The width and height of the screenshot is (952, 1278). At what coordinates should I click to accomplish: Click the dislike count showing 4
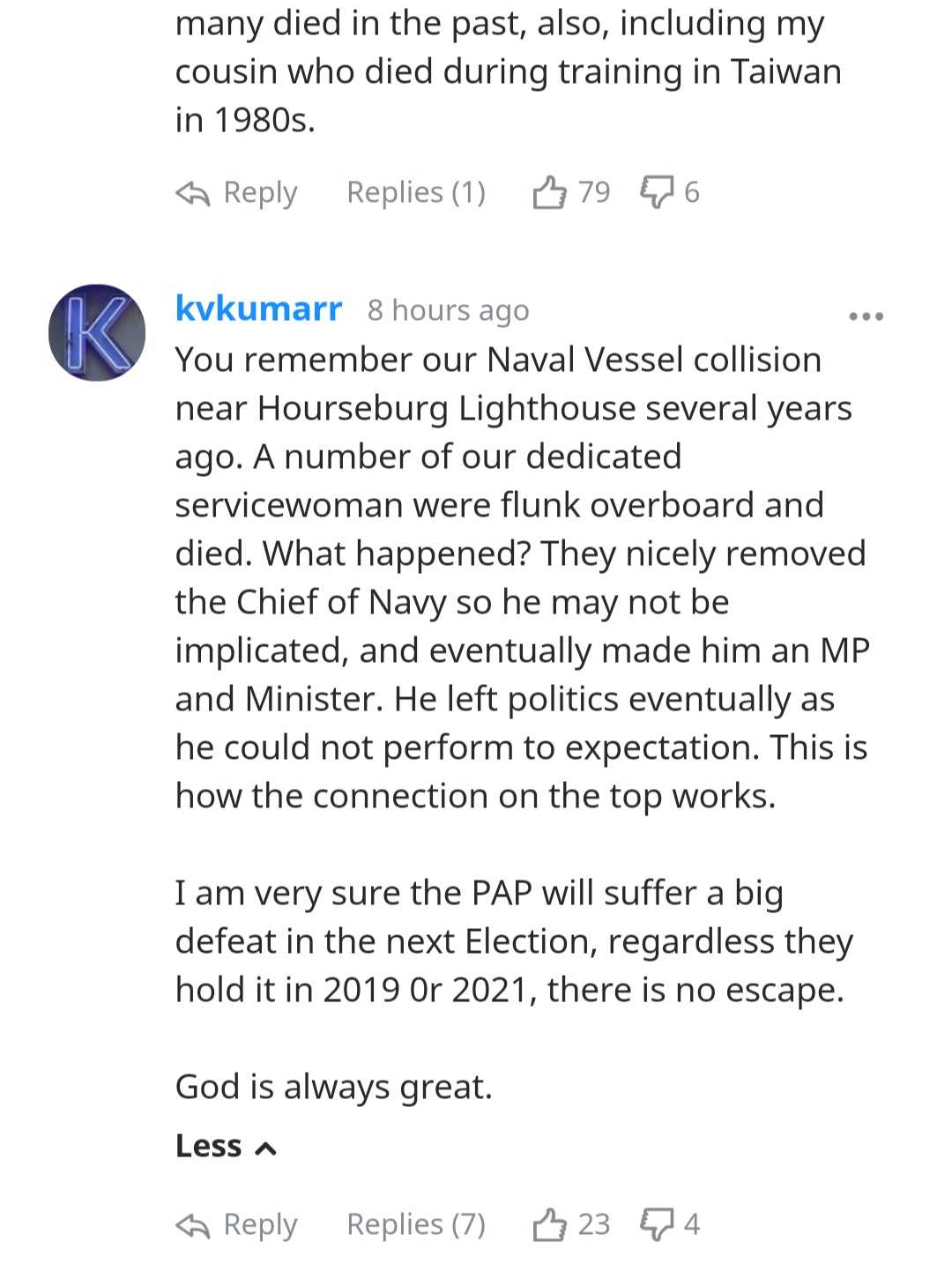coord(692,1224)
